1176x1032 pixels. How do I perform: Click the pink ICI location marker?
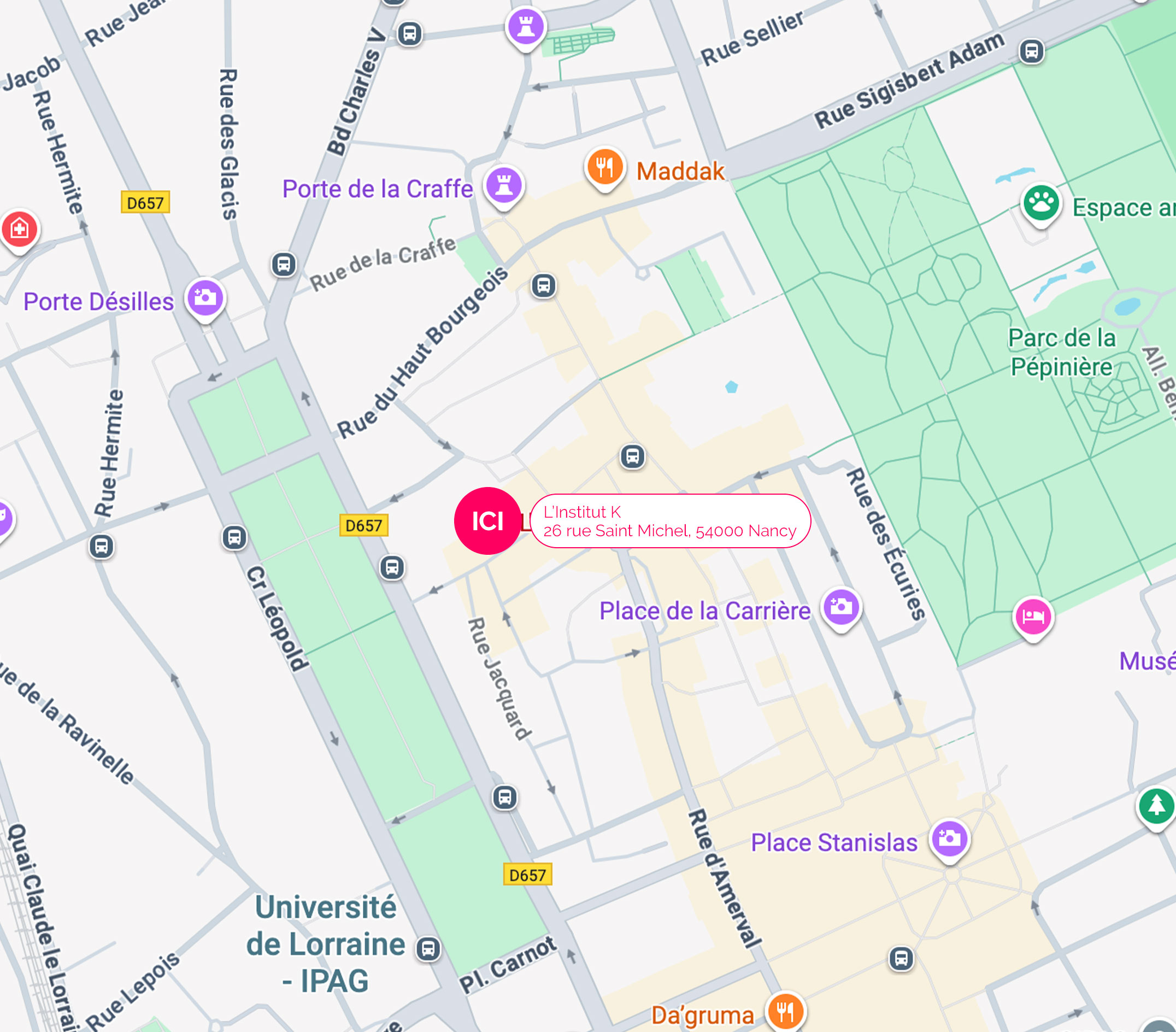pyautogui.click(x=488, y=521)
